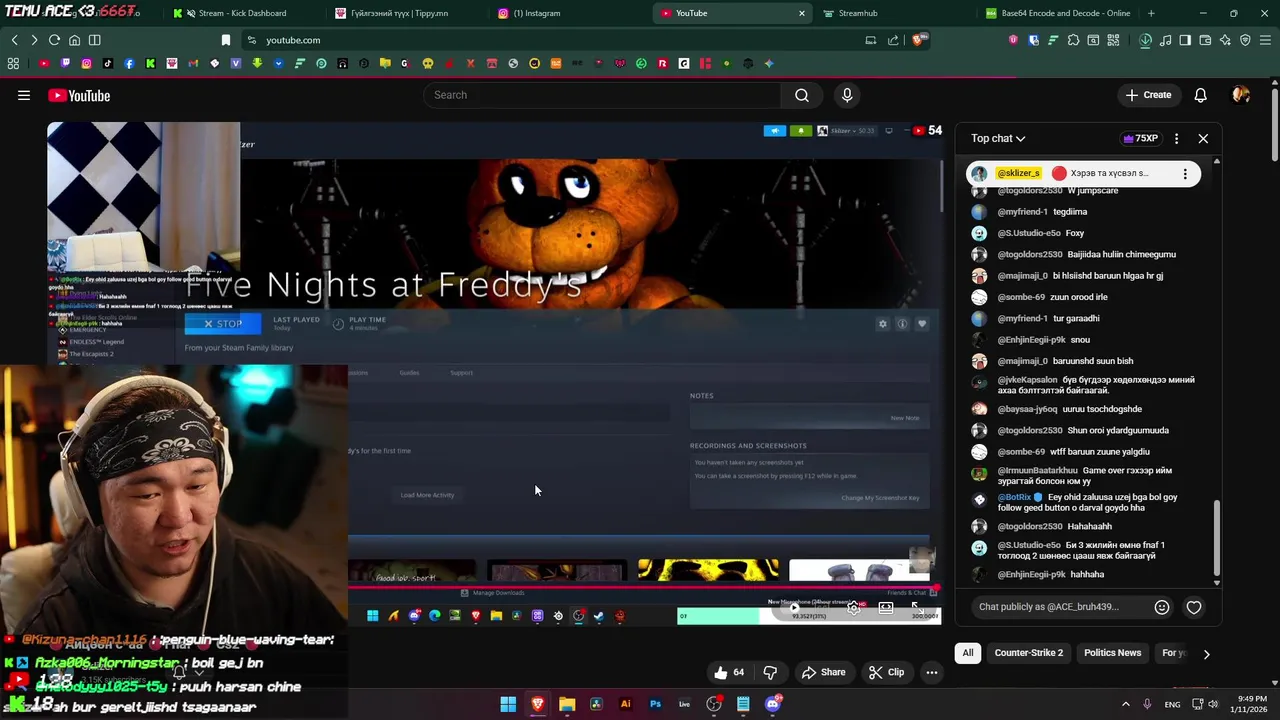
Task: Open pinned message options by @sklizer_s
Action: tap(1185, 173)
